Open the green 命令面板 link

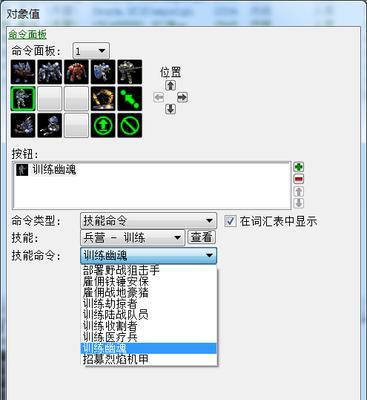[27, 34]
